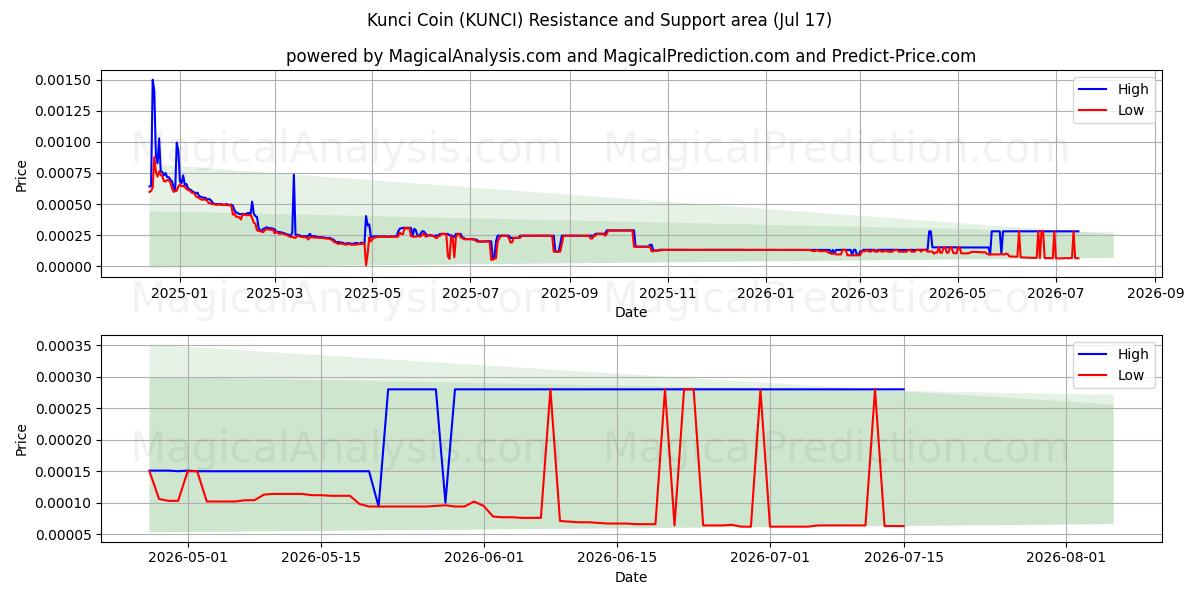Viewport: 1200px width, 600px height.
Task: Click the 2025-11 date tick label
Action: click(x=667, y=293)
